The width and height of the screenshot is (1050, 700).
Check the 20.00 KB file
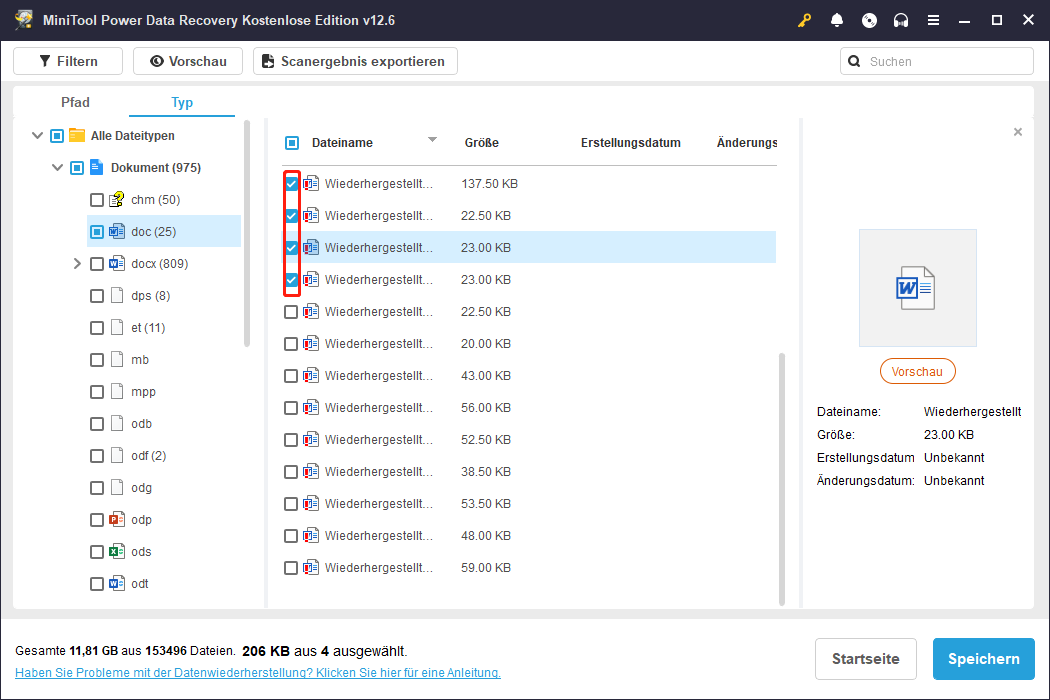point(291,344)
